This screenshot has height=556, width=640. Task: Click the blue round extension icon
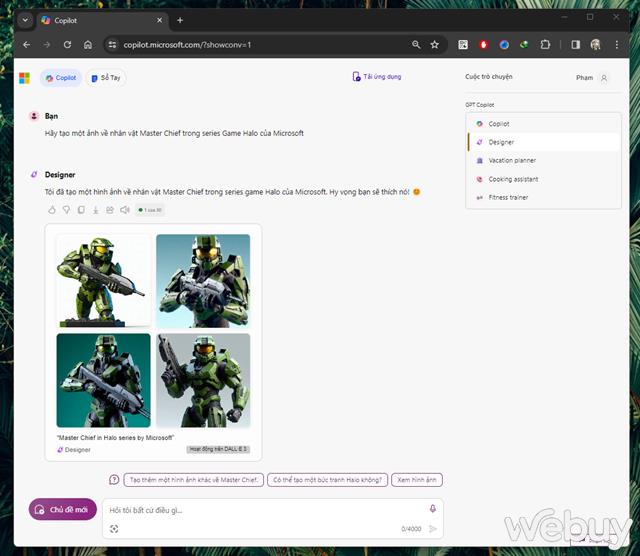point(504,44)
